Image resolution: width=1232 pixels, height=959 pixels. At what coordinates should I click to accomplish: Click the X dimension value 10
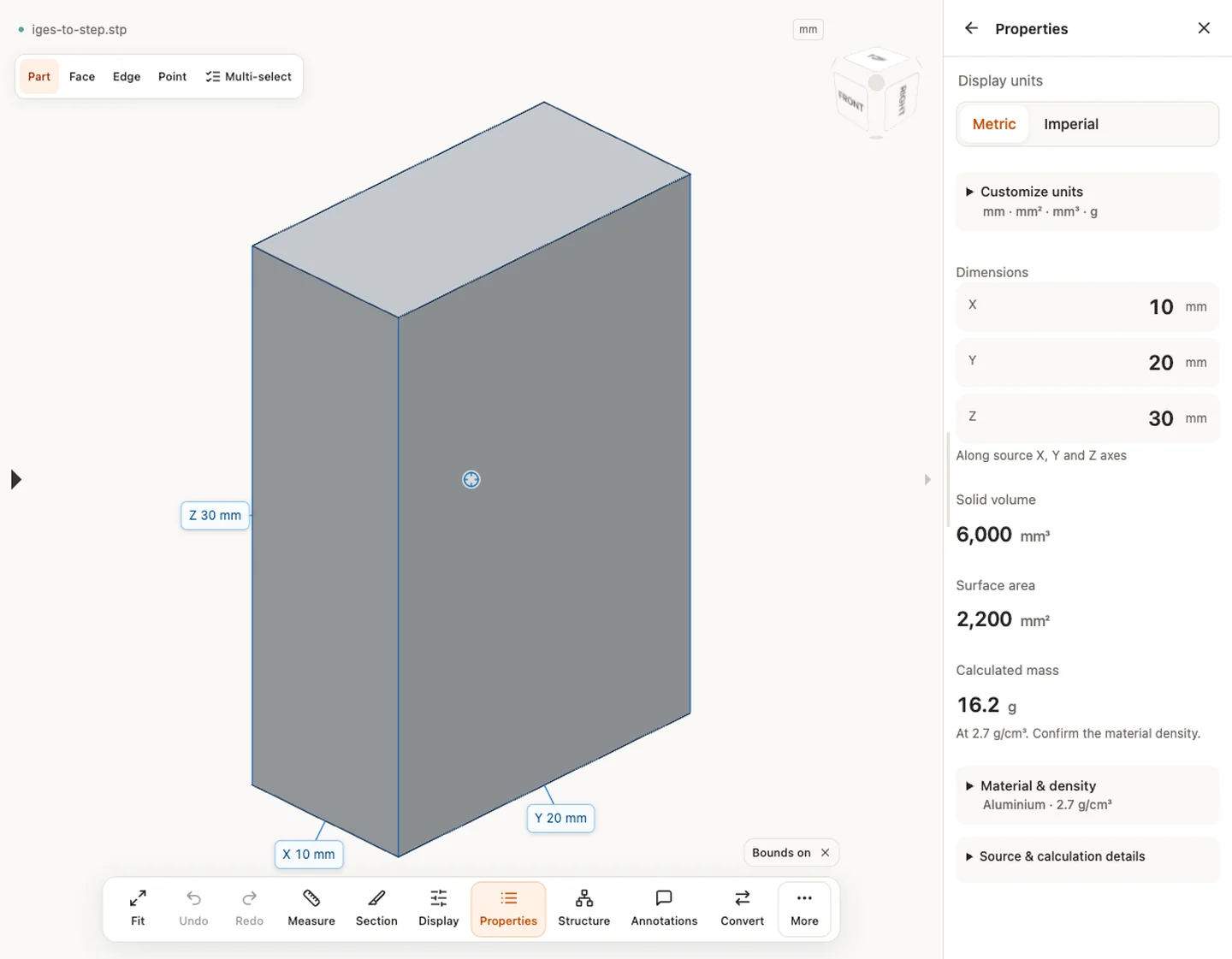tap(1161, 307)
